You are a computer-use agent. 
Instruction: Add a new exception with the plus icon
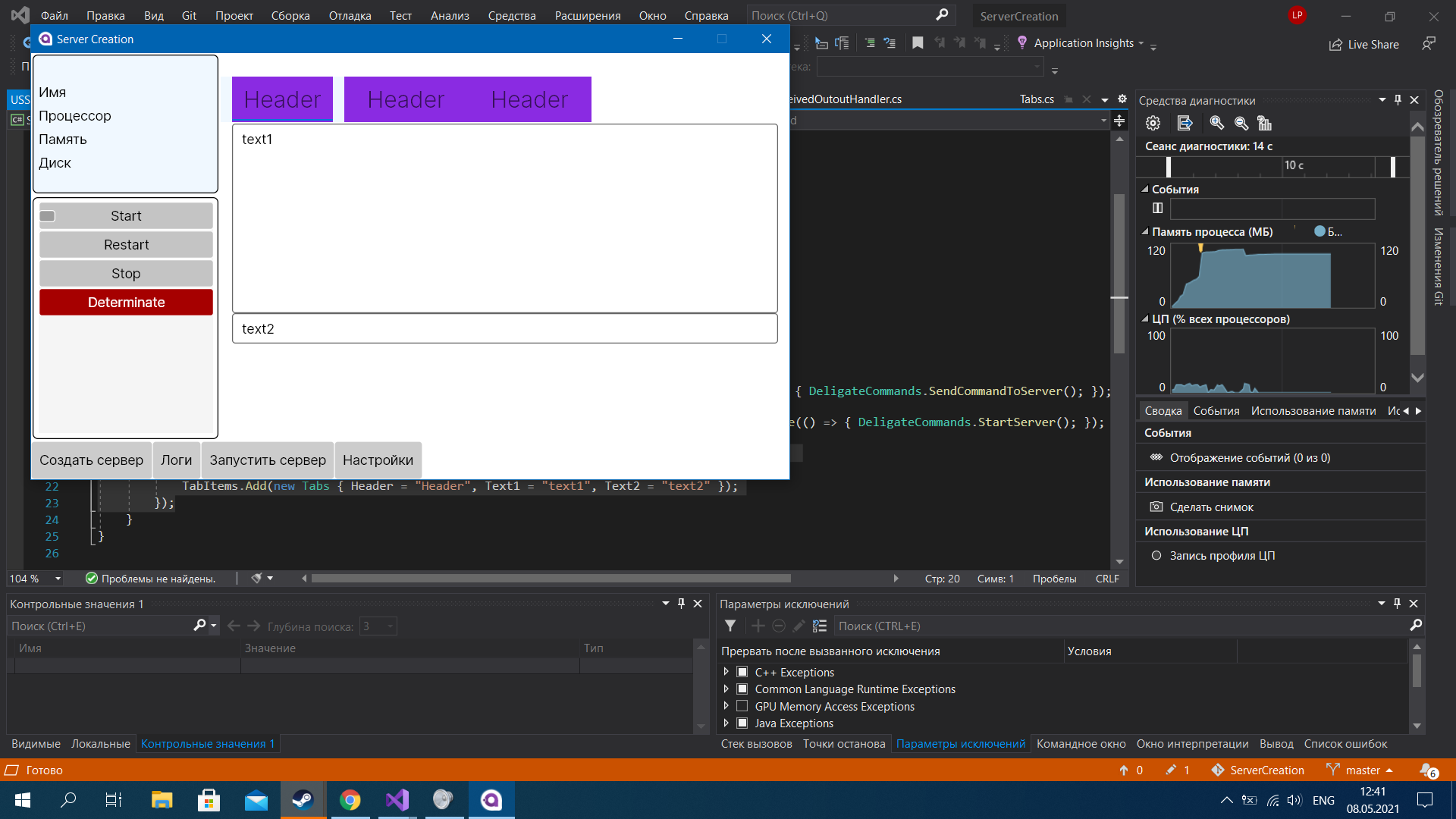[x=758, y=626]
